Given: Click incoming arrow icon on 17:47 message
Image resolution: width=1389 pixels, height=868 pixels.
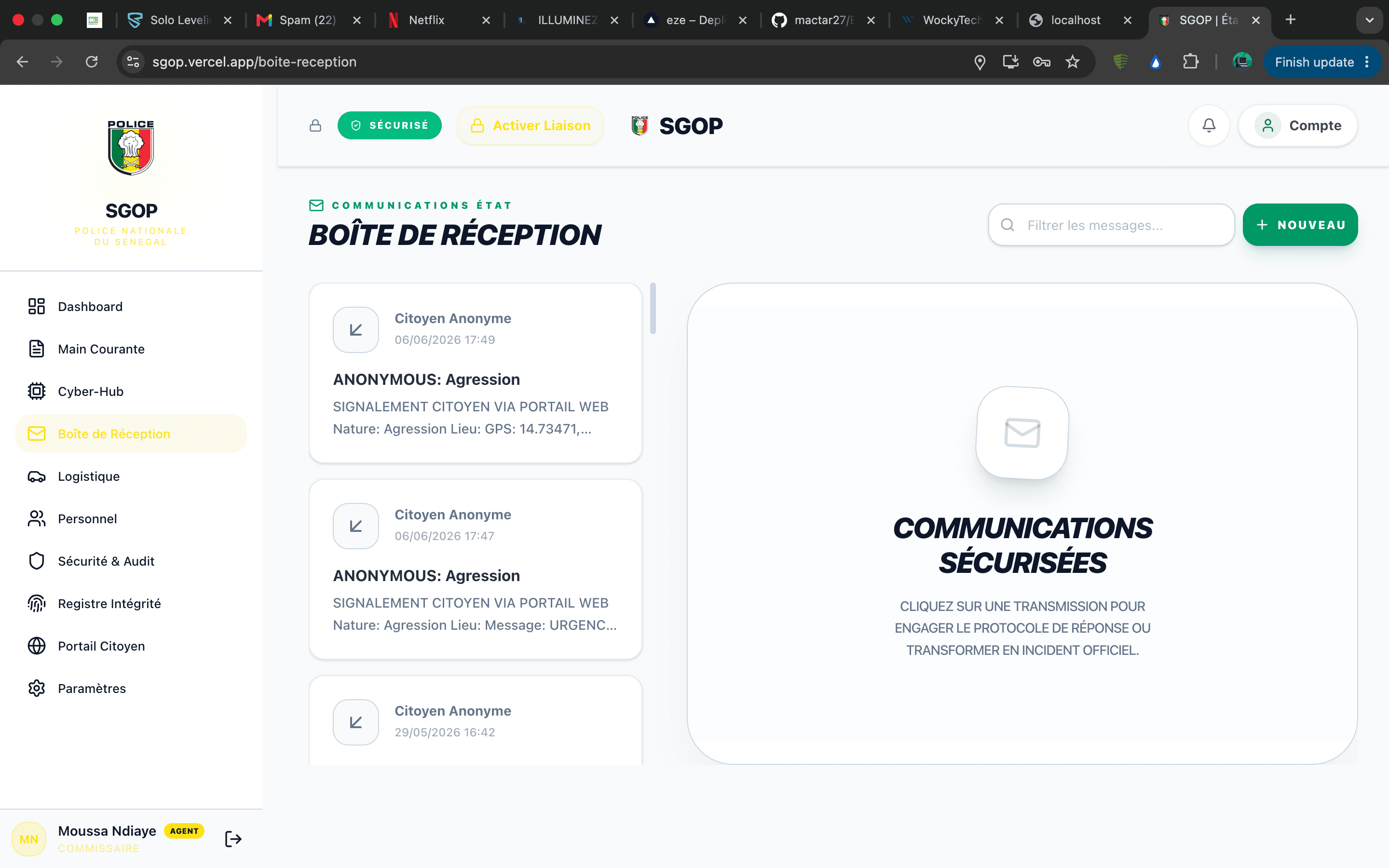Looking at the screenshot, I should click(x=356, y=526).
